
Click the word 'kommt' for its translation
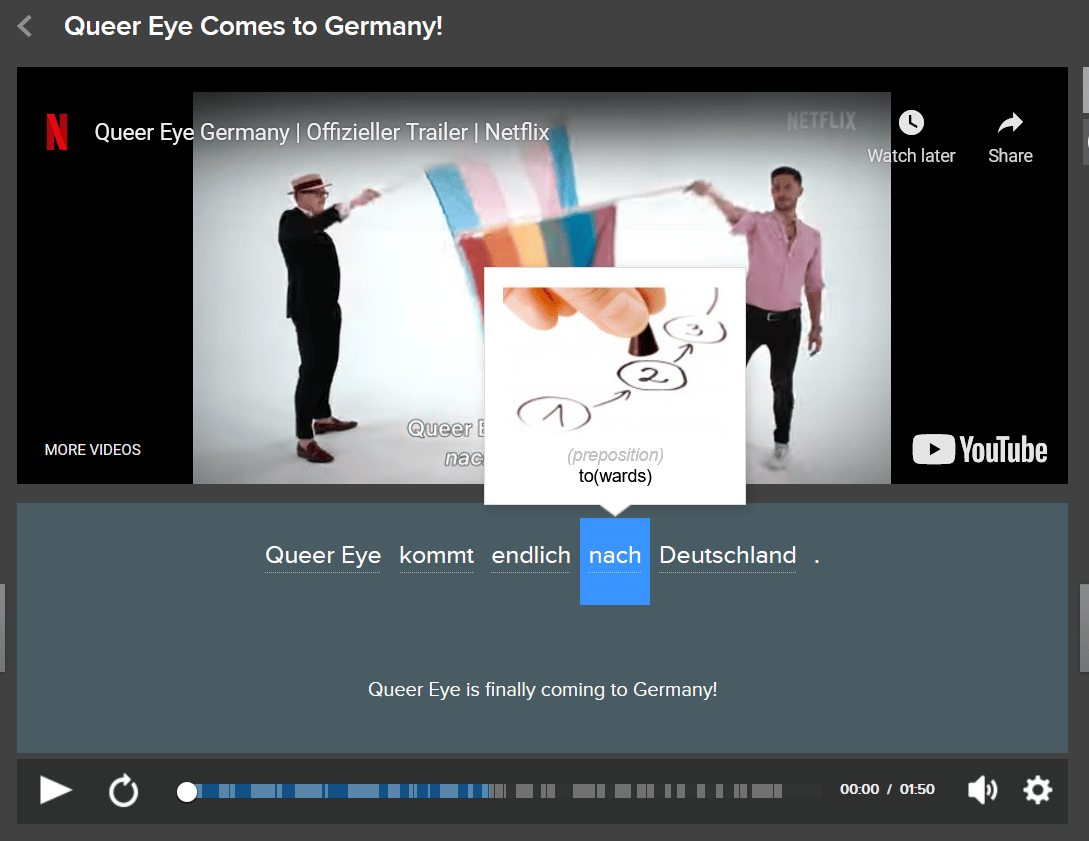click(x=436, y=555)
